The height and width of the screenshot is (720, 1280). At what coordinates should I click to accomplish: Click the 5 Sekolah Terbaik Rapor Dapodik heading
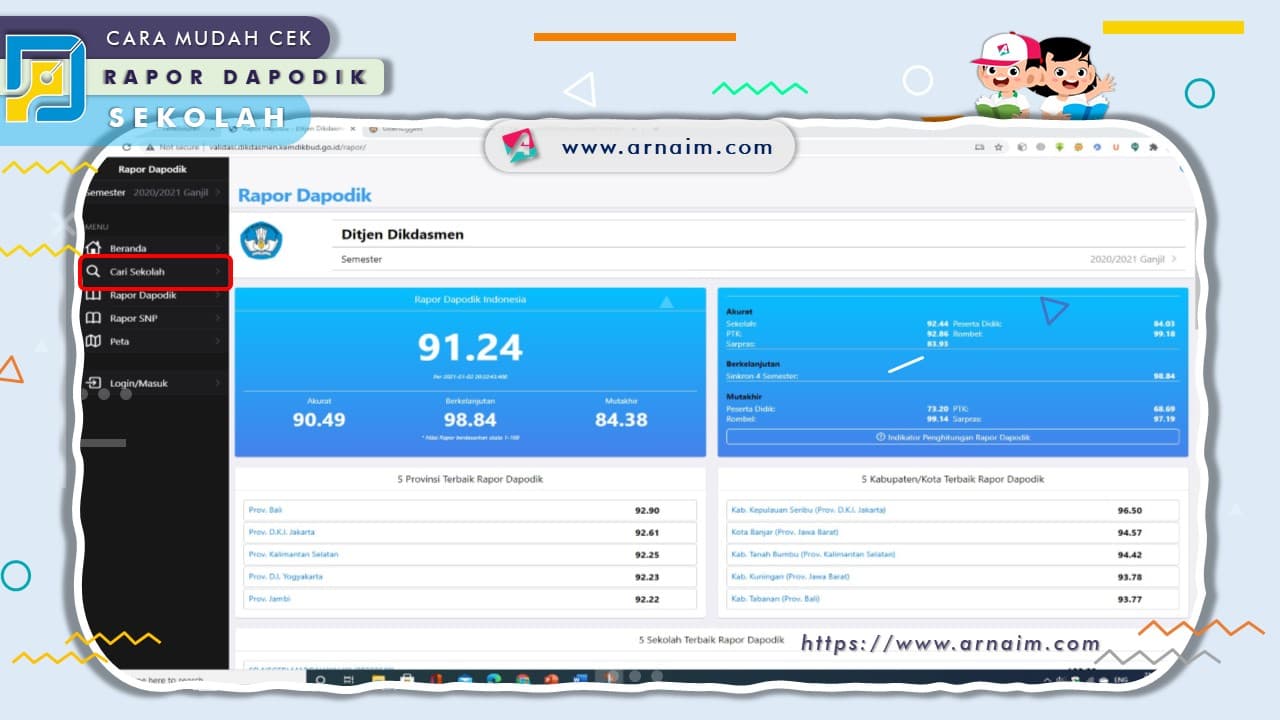point(711,639)
